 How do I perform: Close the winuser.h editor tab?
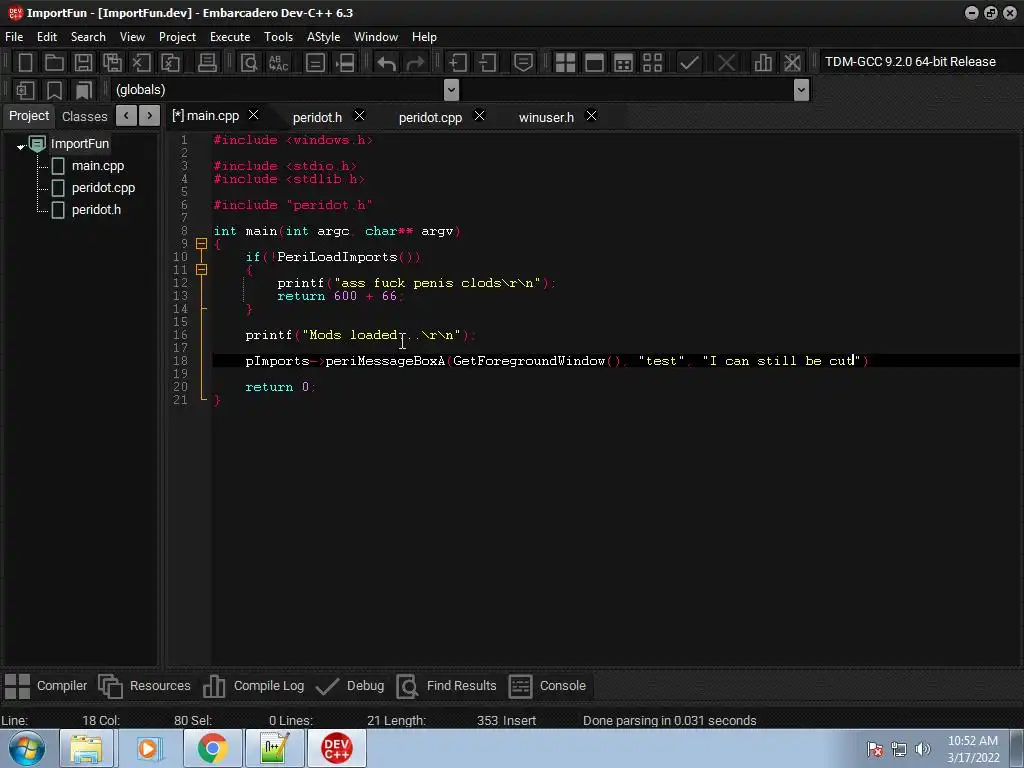[x=591, y=116]
